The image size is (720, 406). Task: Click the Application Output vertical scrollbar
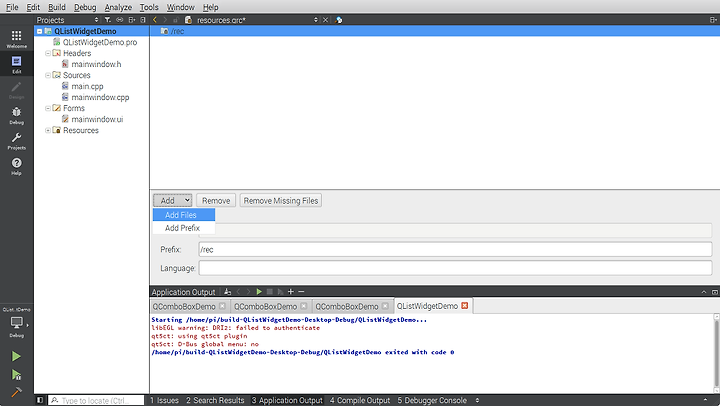coord(716,353)
